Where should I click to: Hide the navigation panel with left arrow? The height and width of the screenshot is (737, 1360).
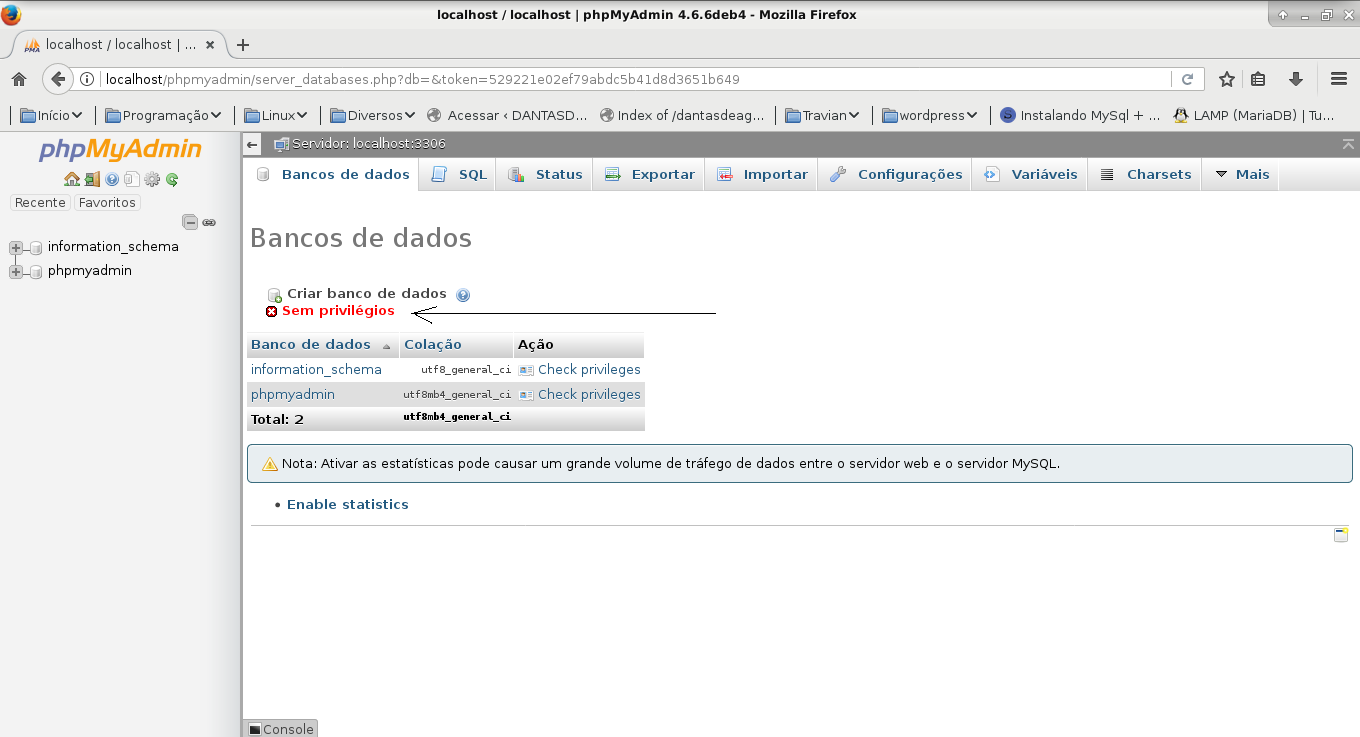coord(253,144)
